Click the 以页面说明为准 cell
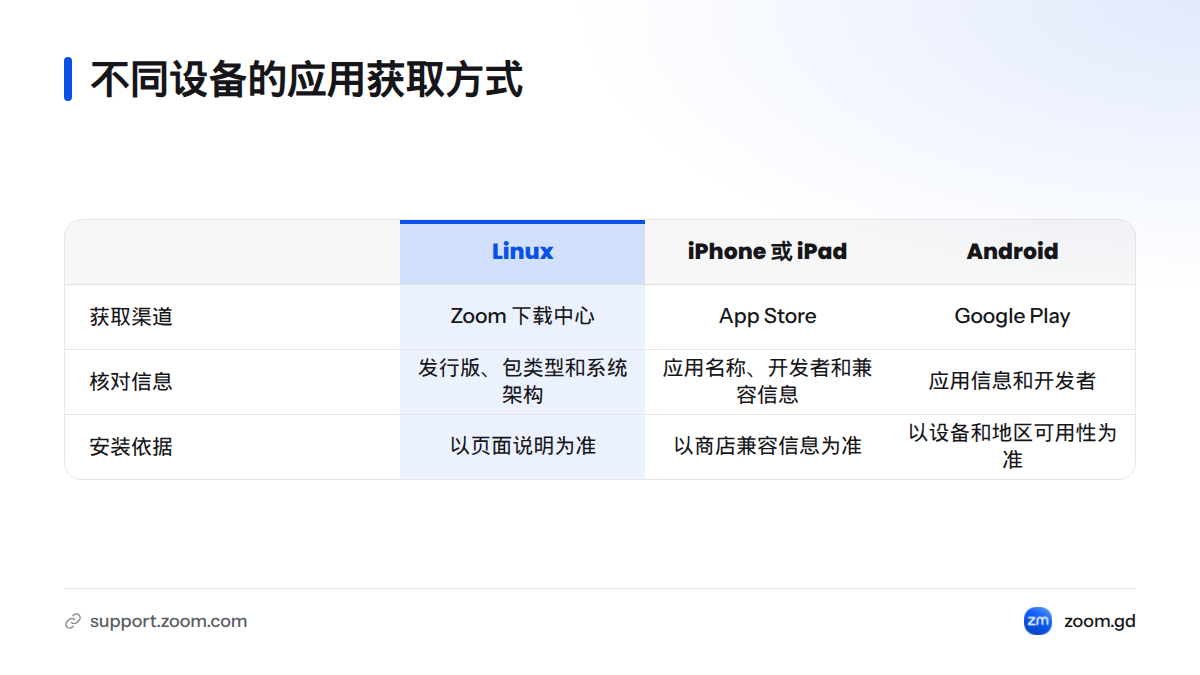The width and height of the screenshot is (1200, 675). tap(522, 447)
